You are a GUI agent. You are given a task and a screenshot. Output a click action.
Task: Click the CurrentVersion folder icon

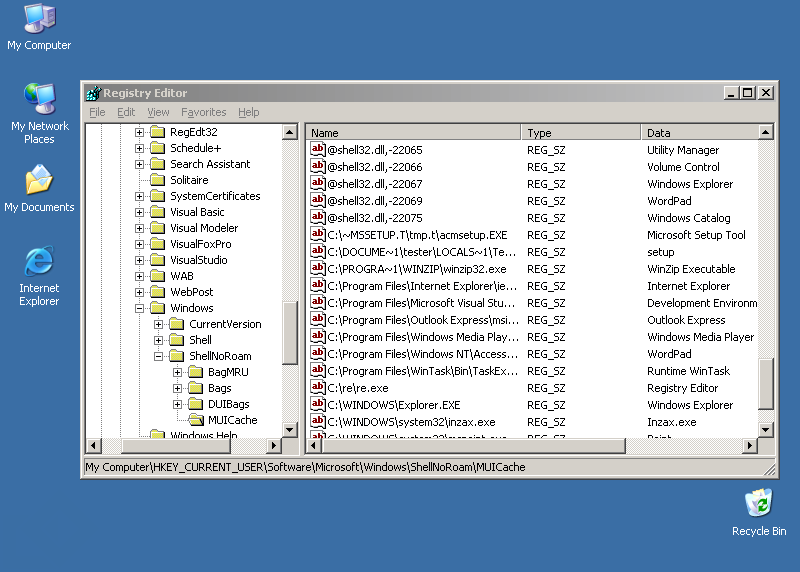tap(177, 324)
